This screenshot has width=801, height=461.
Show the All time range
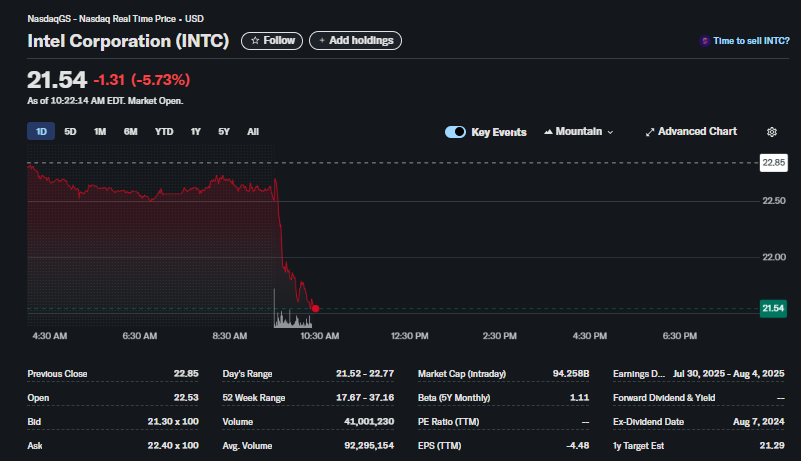coord(253,132)
